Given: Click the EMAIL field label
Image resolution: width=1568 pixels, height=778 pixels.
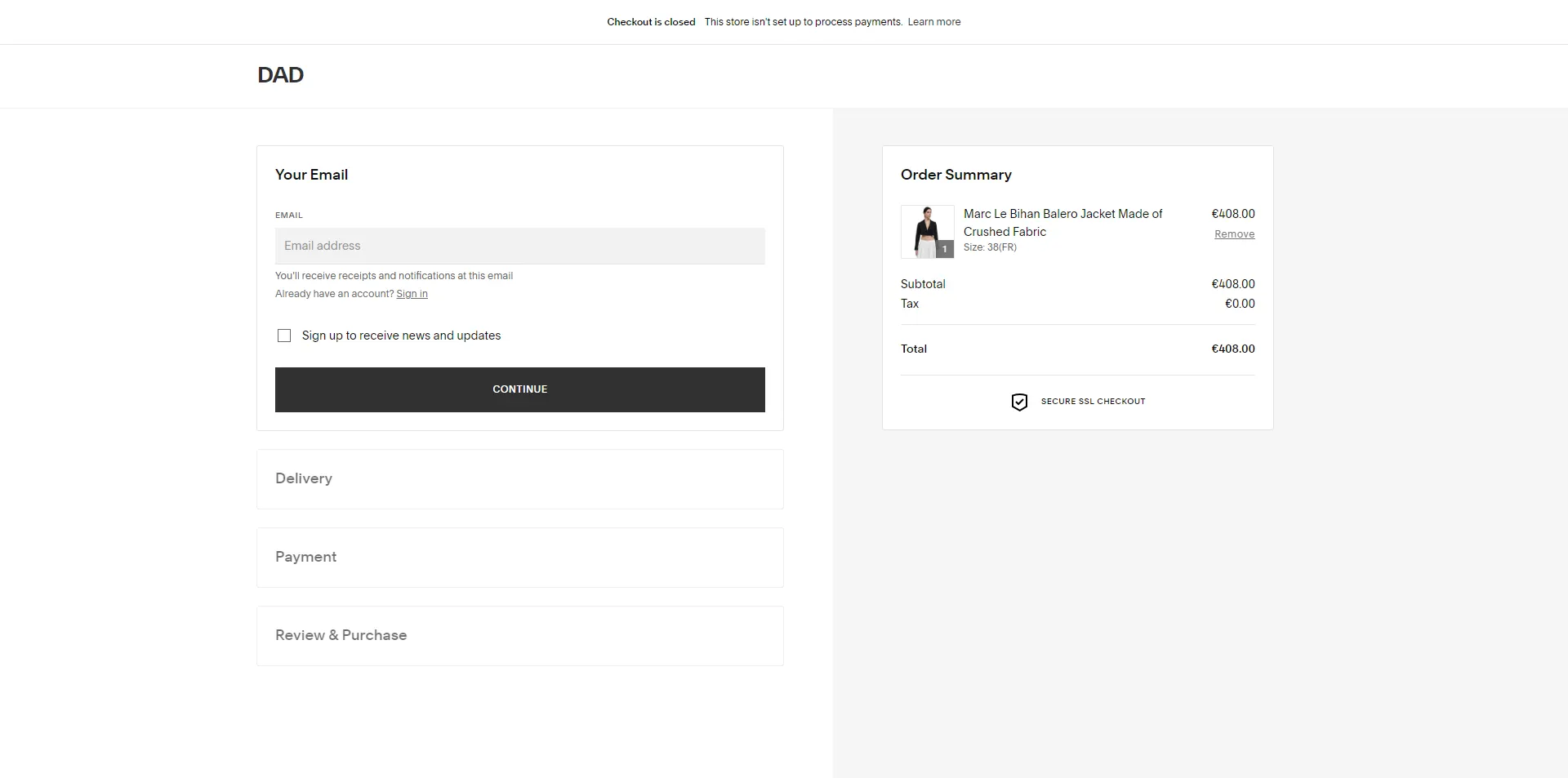Looking at the screenshot, I should [289, 216].
